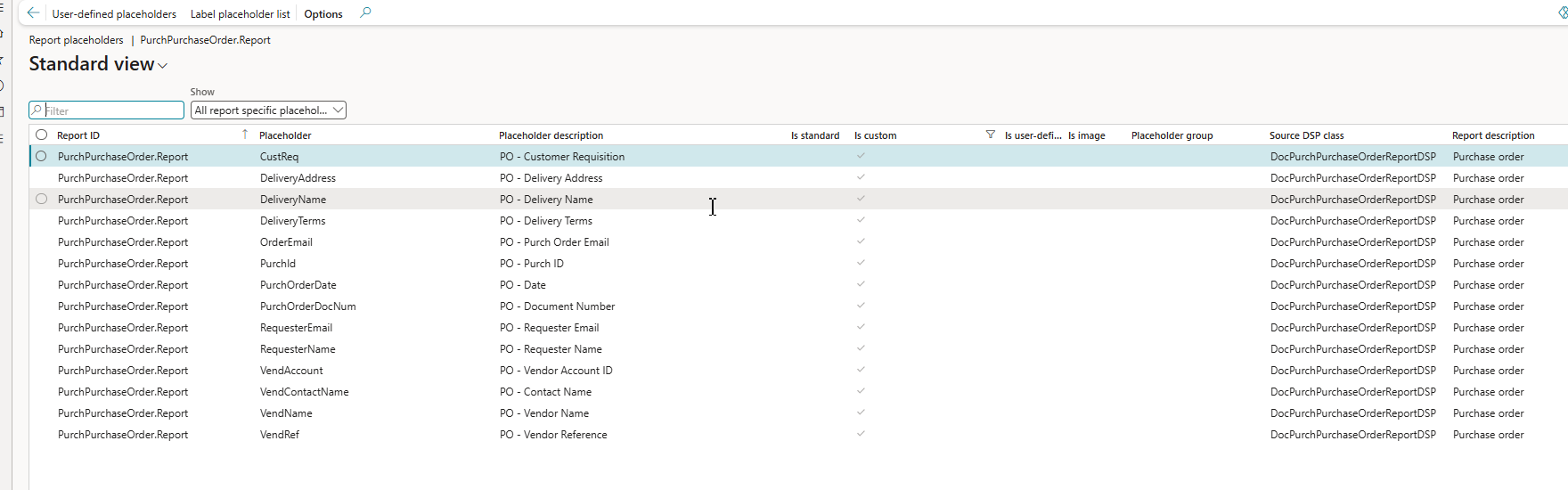Click the Filter input field
The width and height of the screenshot is (1568, 490).
[x=111, y=110]
